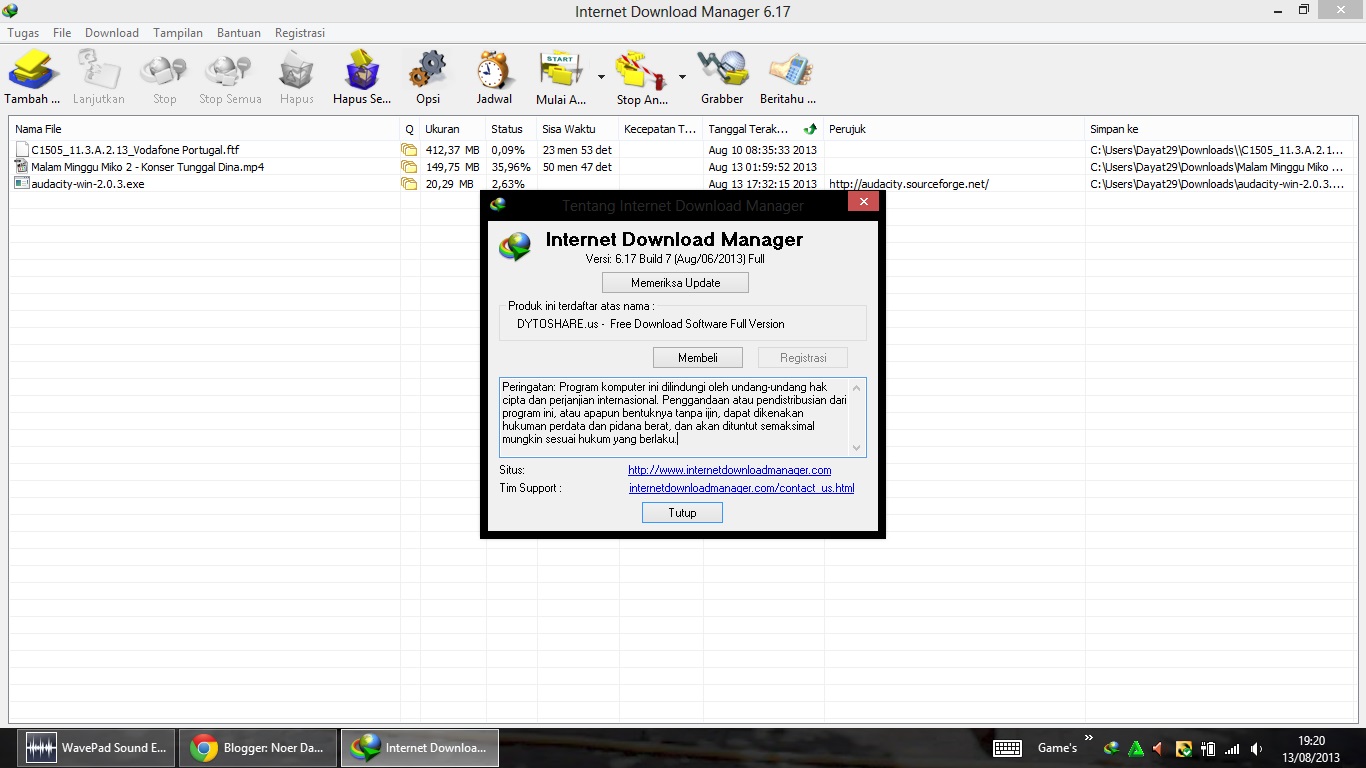This screenshot has height=768, width=1366.
Task: Click the speaker volume tray icon
Action: (1256, 748)
